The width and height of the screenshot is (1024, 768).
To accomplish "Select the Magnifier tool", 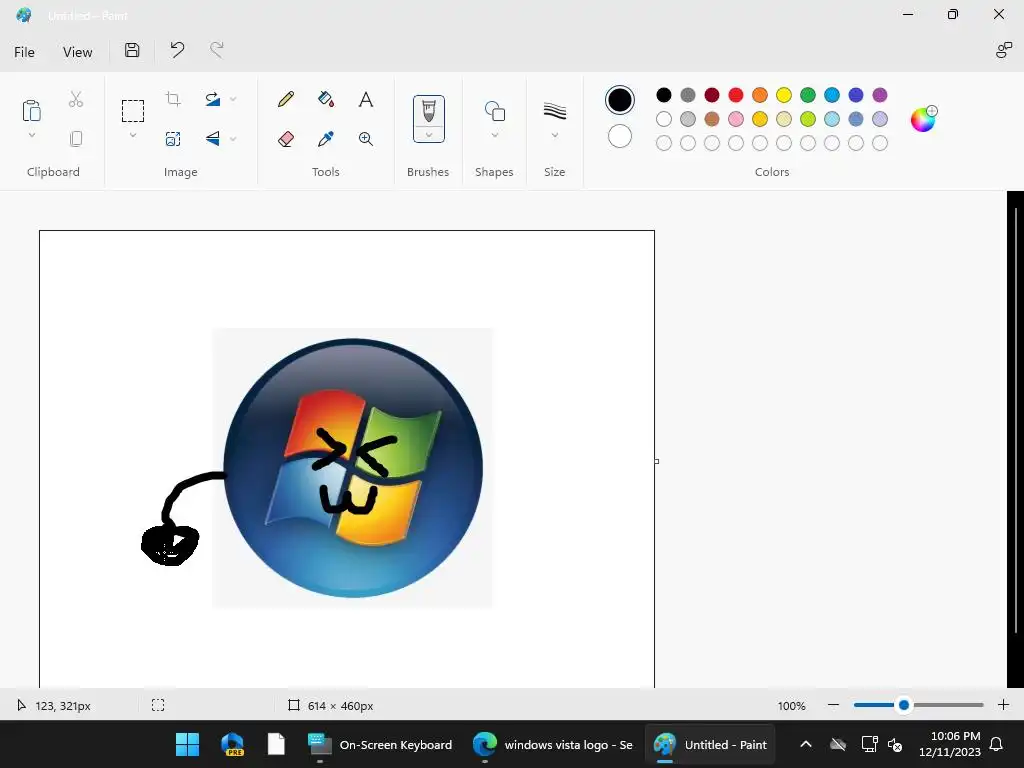I will (x=366, y=138).
